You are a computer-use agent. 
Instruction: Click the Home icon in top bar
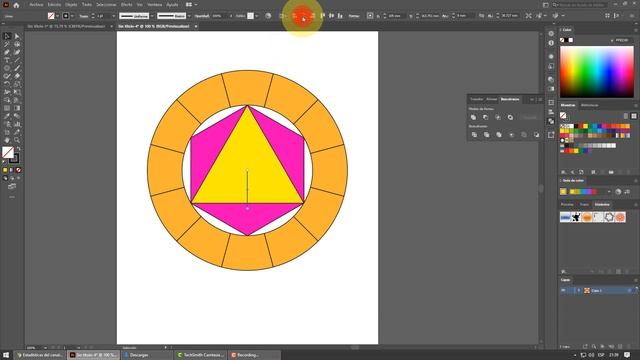coord(16,5)
